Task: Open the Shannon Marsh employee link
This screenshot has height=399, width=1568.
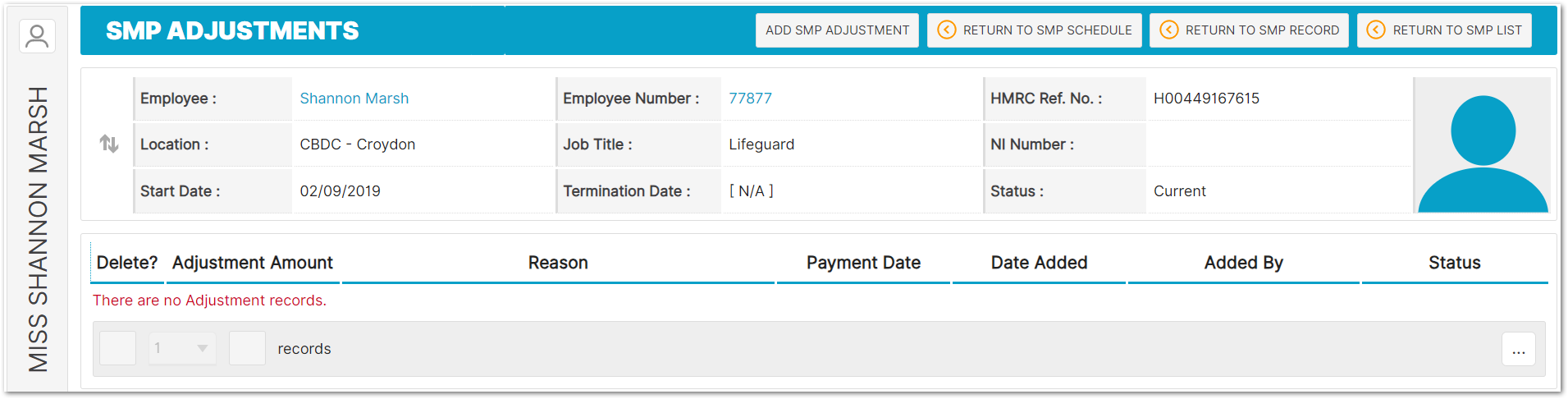Action: (354, 99)
